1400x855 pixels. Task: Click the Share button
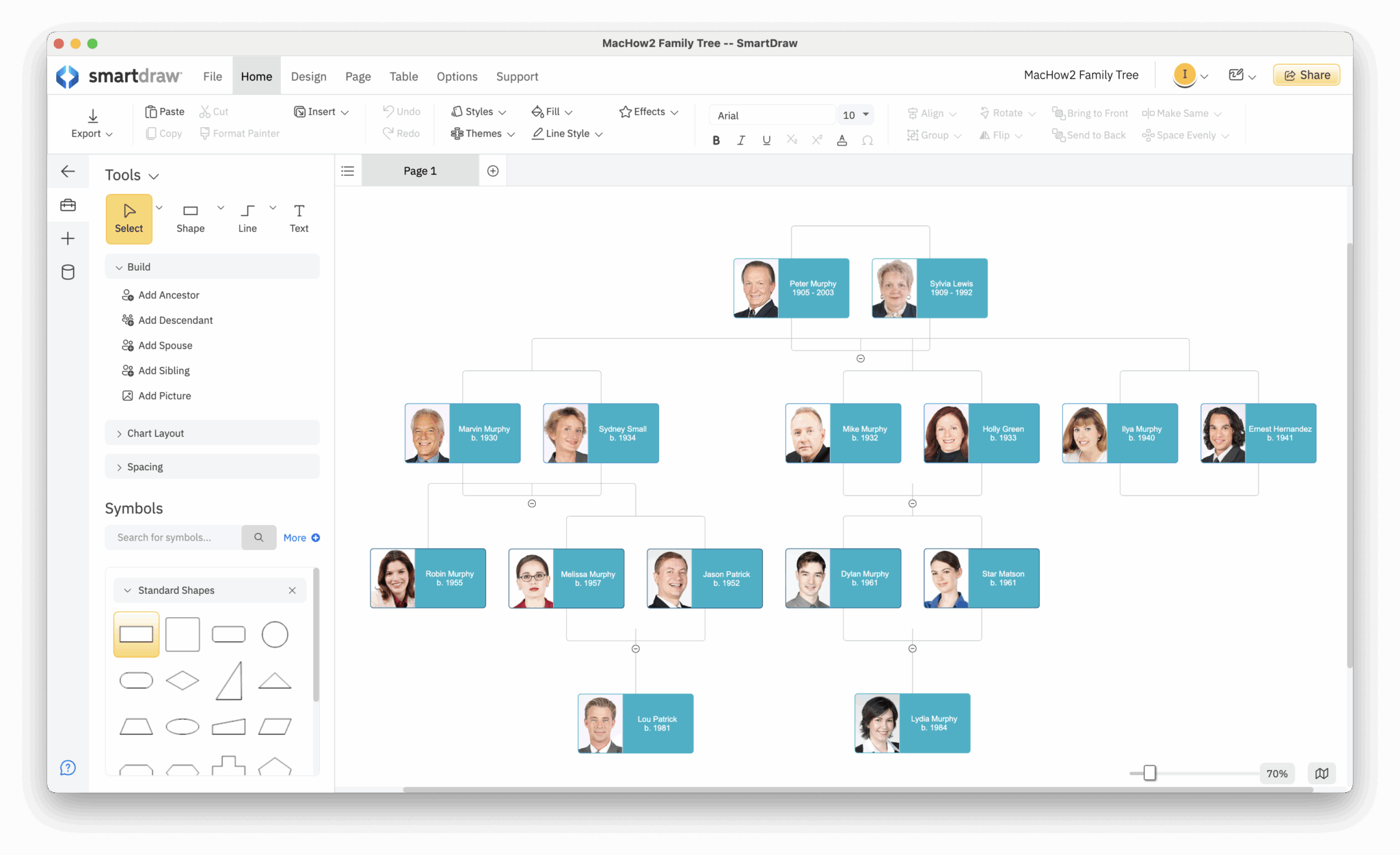pos(1306,74)
